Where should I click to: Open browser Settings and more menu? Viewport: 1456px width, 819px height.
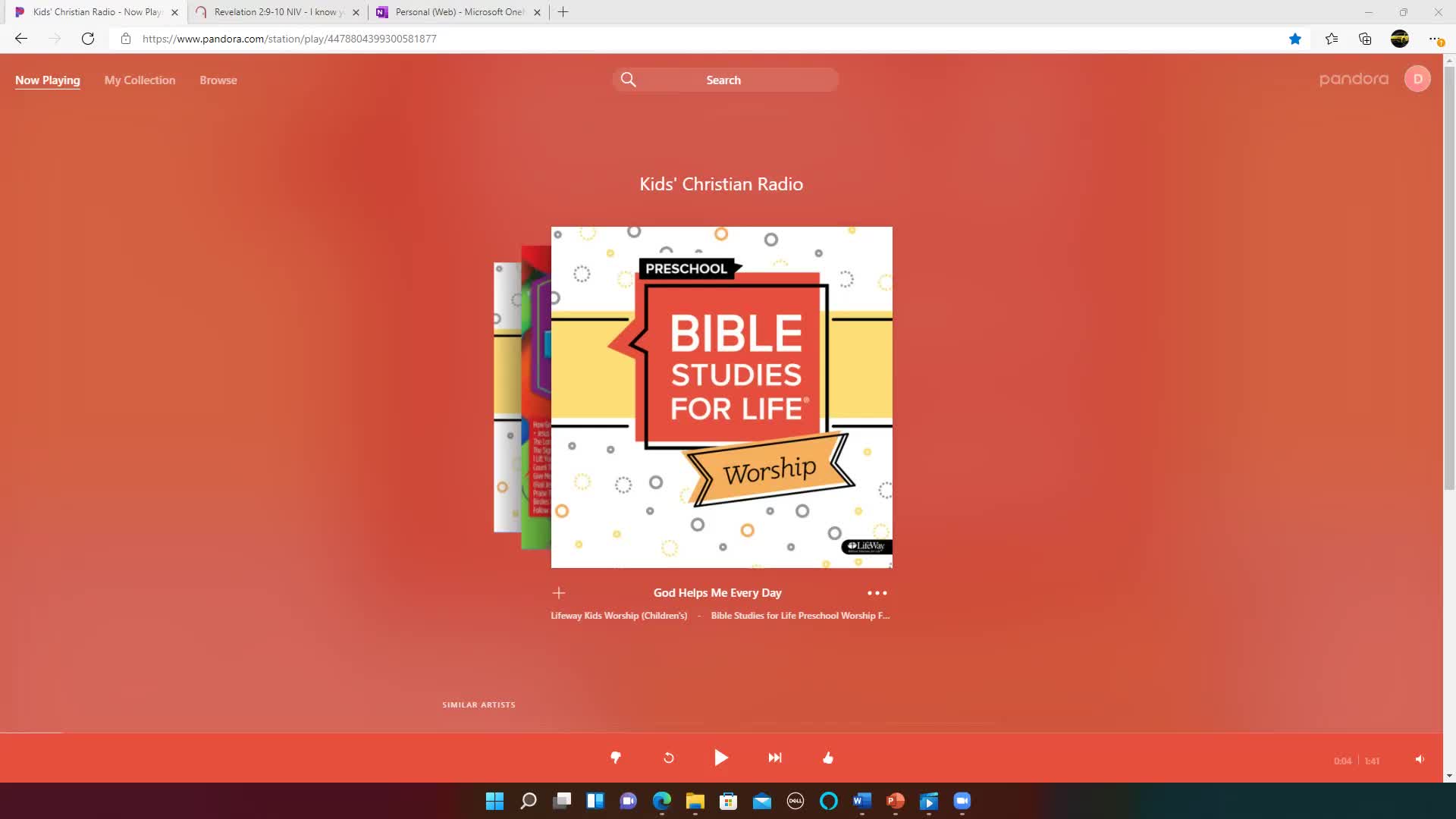[x=1435, y=39]
